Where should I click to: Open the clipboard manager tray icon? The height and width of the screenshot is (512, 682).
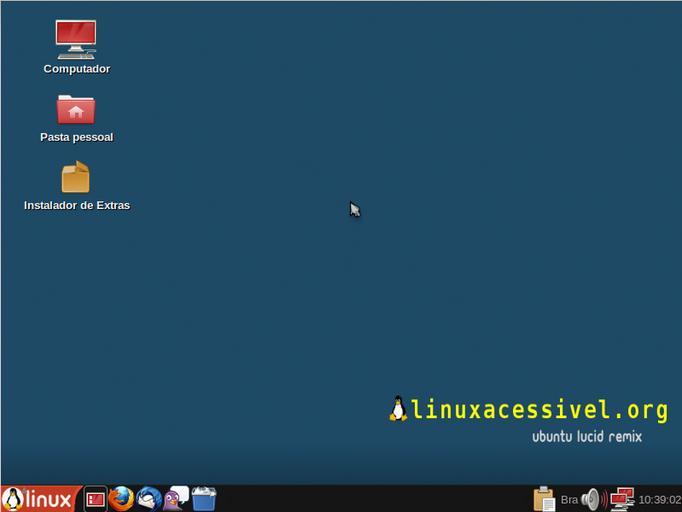coord(544,498)
